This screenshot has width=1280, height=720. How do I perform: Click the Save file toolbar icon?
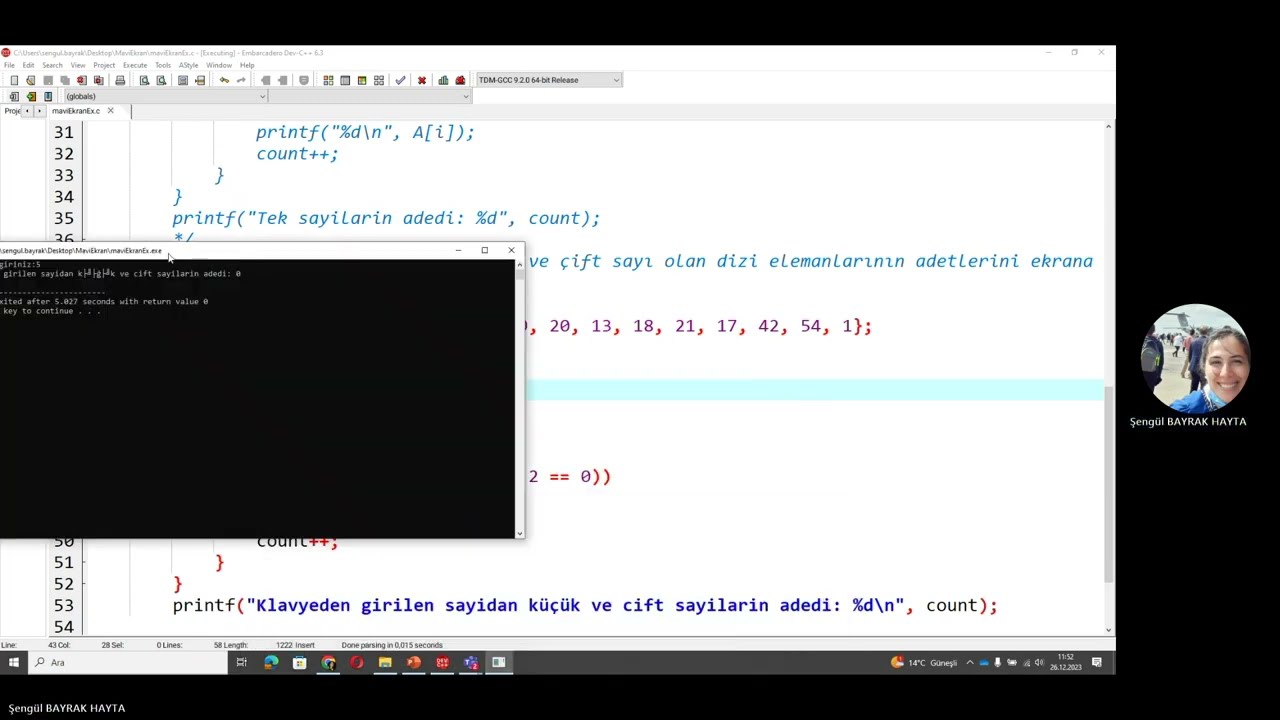coord(48,80)
